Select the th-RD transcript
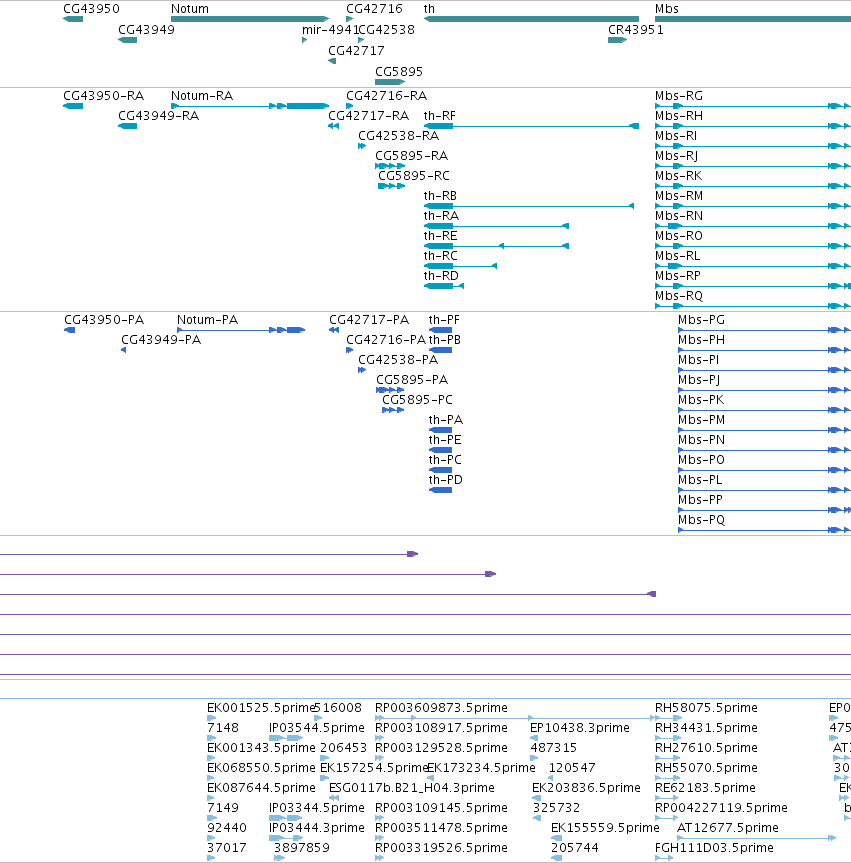 click(444, 286)
